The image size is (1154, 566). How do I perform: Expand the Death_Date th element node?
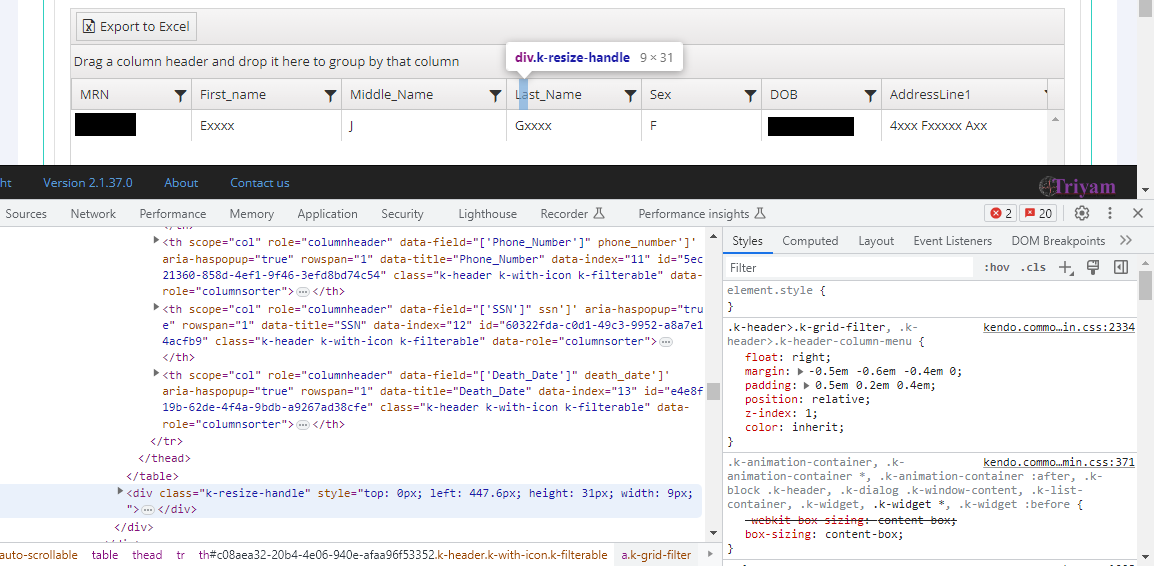tap(156, 374)
